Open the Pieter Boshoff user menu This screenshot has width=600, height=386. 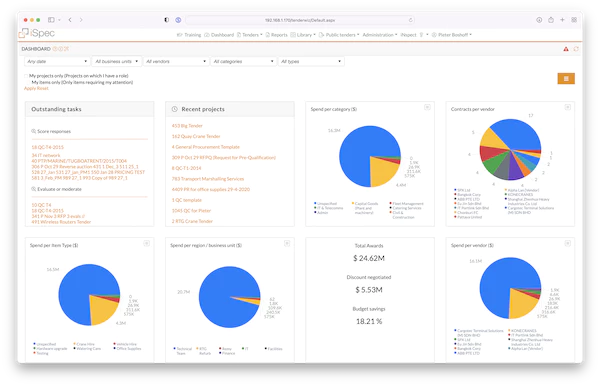point(452,35)
